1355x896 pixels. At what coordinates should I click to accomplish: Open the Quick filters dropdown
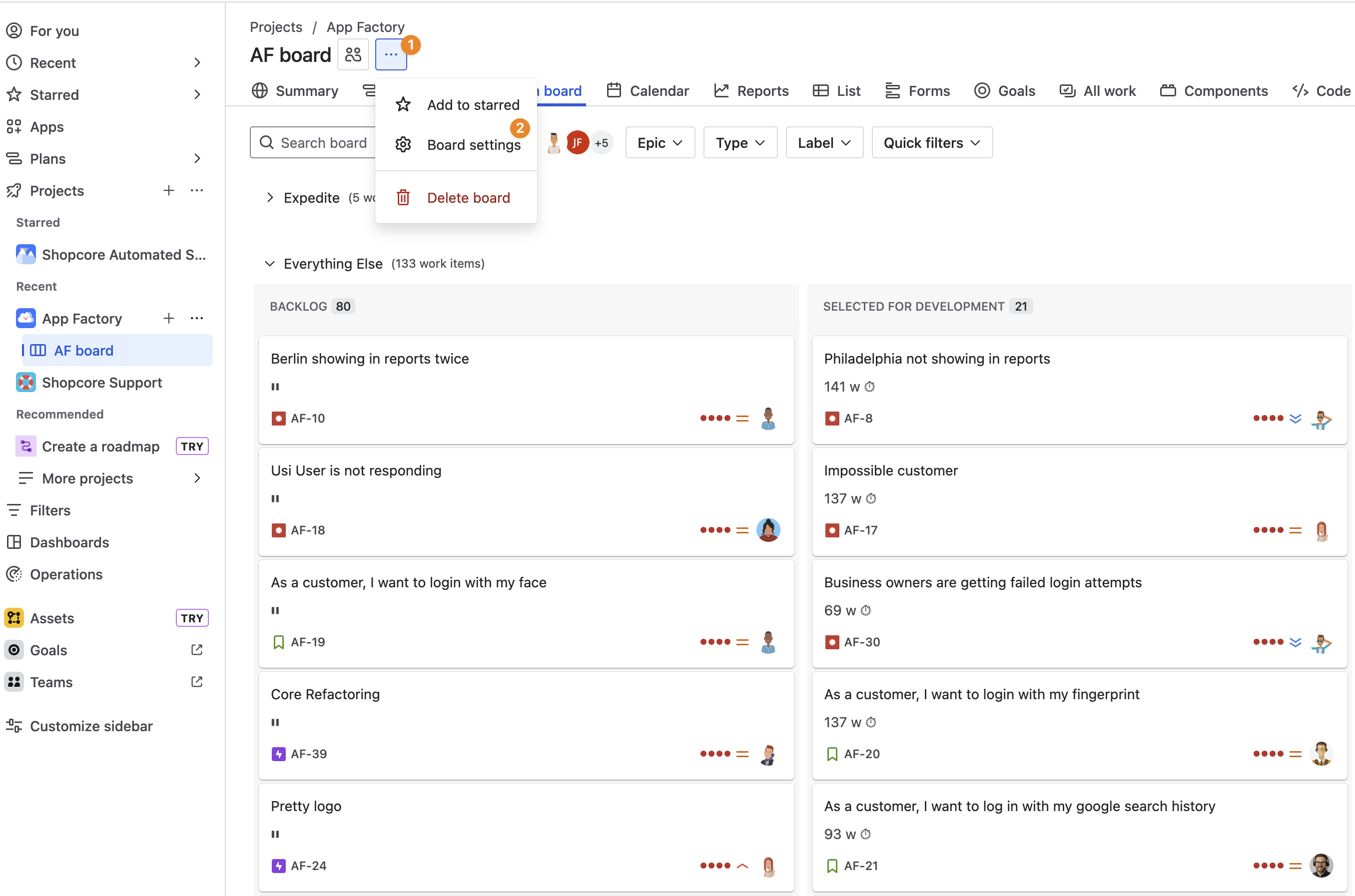coord(931,142)
